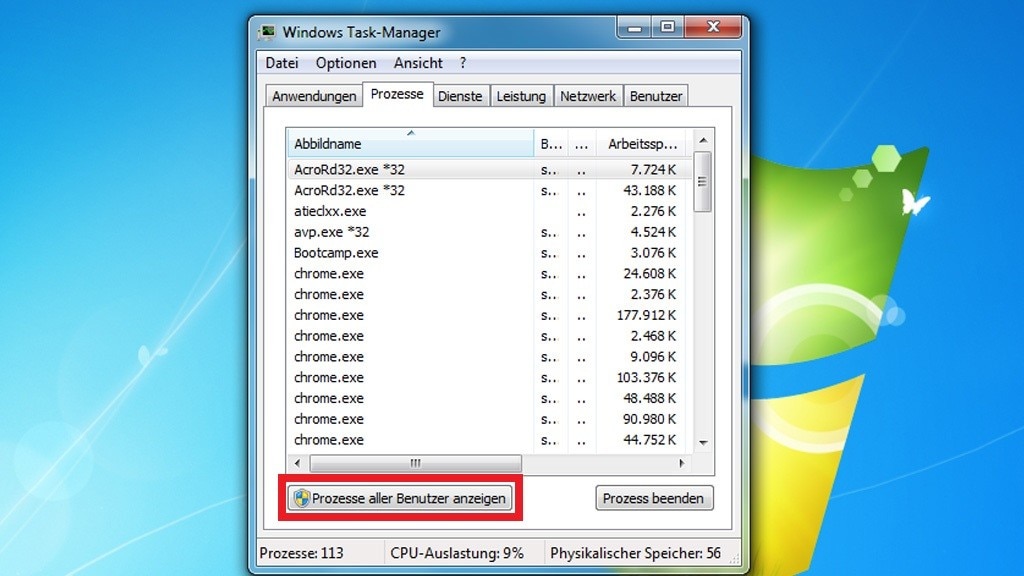Open the ? help menu
The height and width of the screenshot is (576, 1024).
(x=463, y=63)
